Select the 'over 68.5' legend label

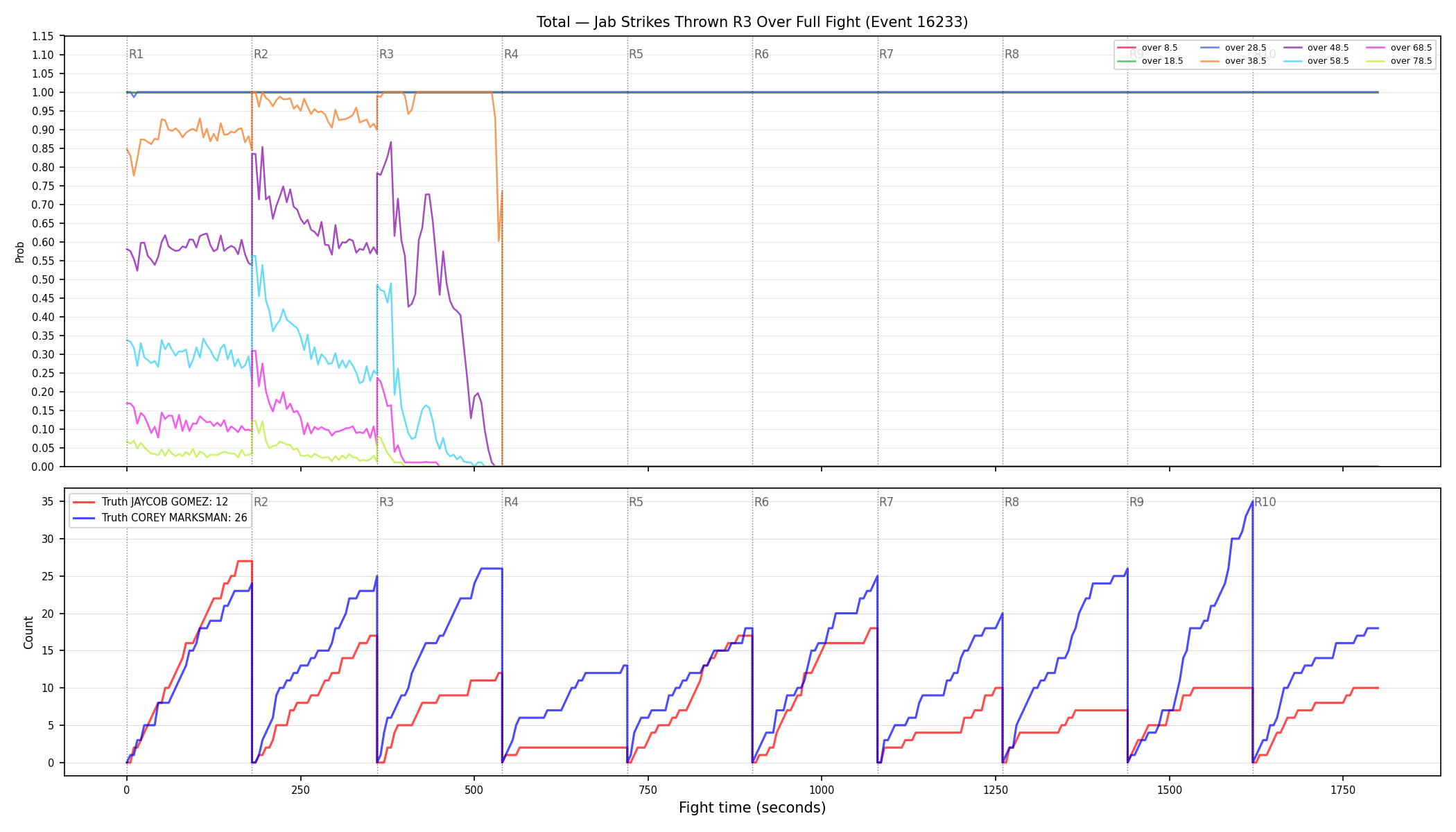coord(1411,48)
